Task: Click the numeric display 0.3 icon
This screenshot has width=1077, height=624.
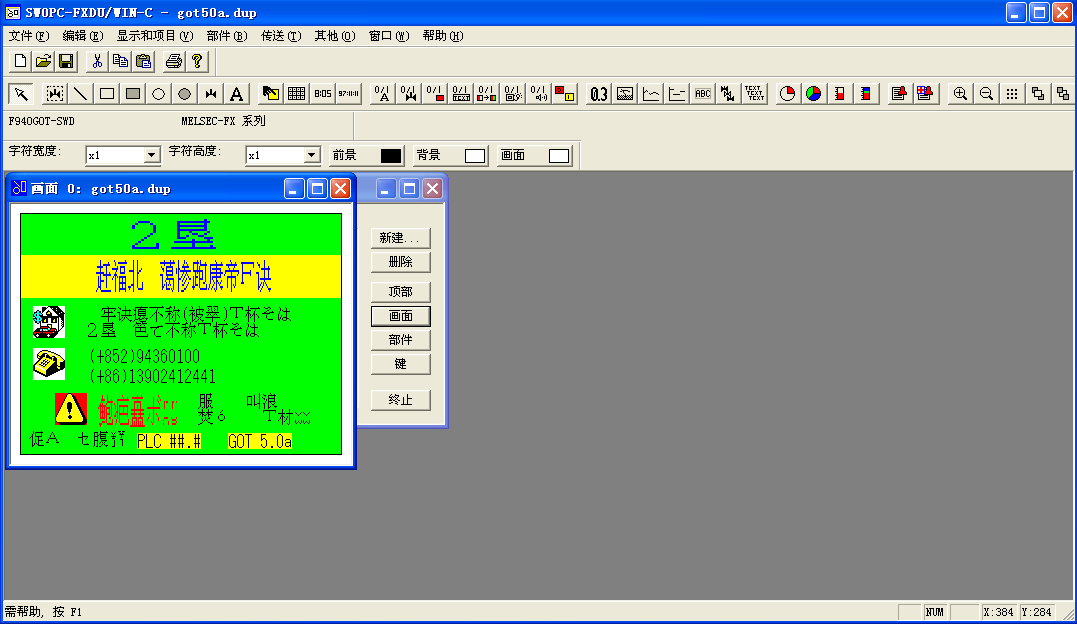Action: [x=599, y=94]
